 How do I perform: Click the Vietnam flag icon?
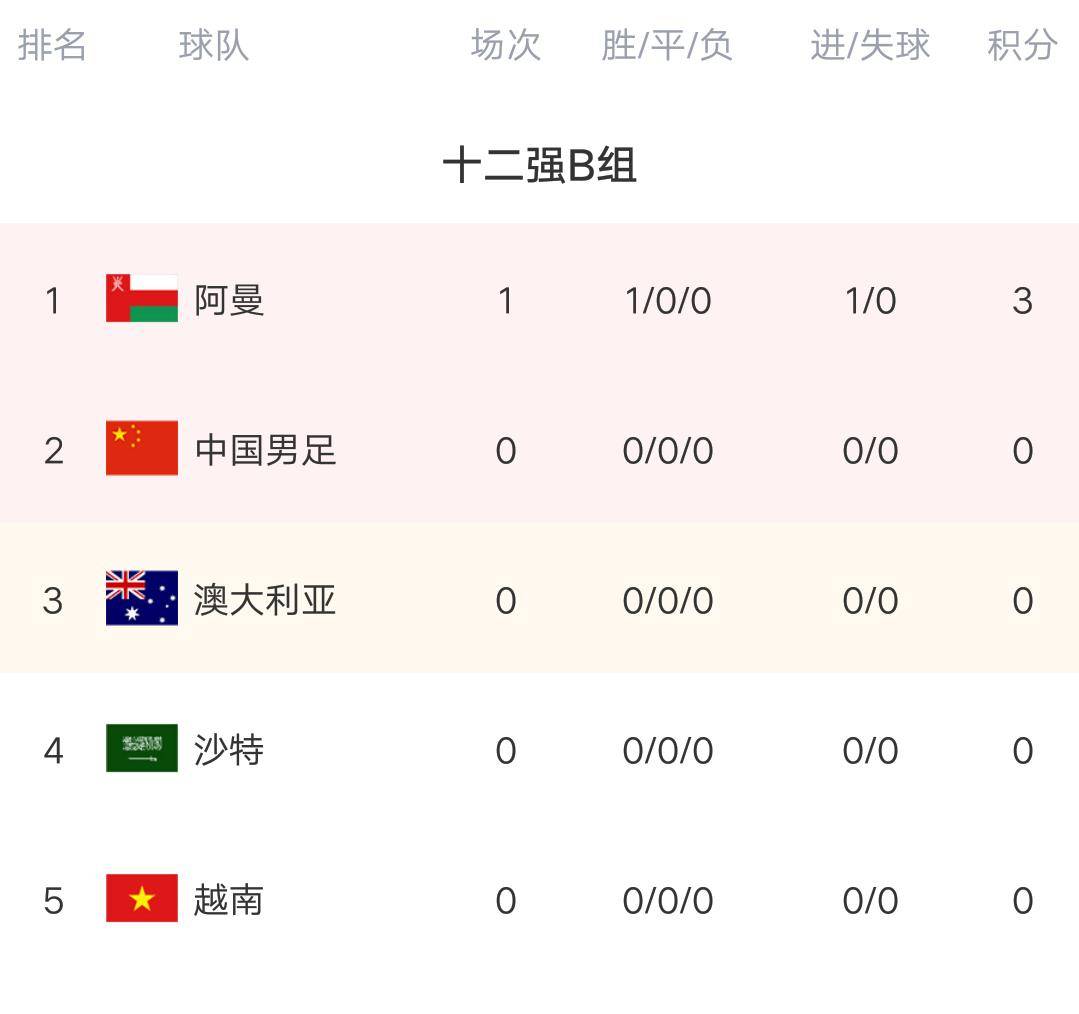(x=142, y=898)
